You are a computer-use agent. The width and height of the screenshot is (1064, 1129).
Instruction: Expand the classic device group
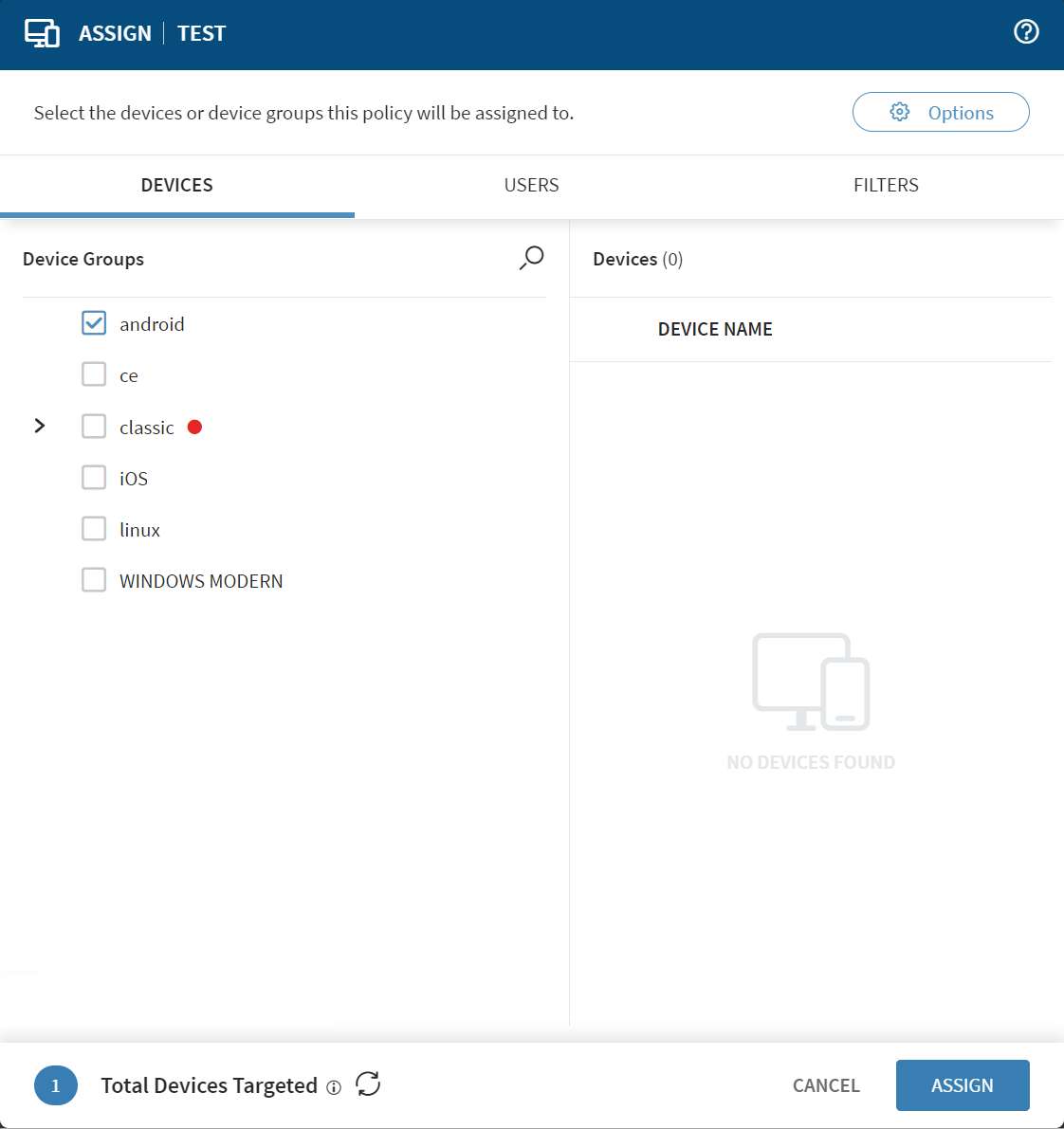point(40,426)
